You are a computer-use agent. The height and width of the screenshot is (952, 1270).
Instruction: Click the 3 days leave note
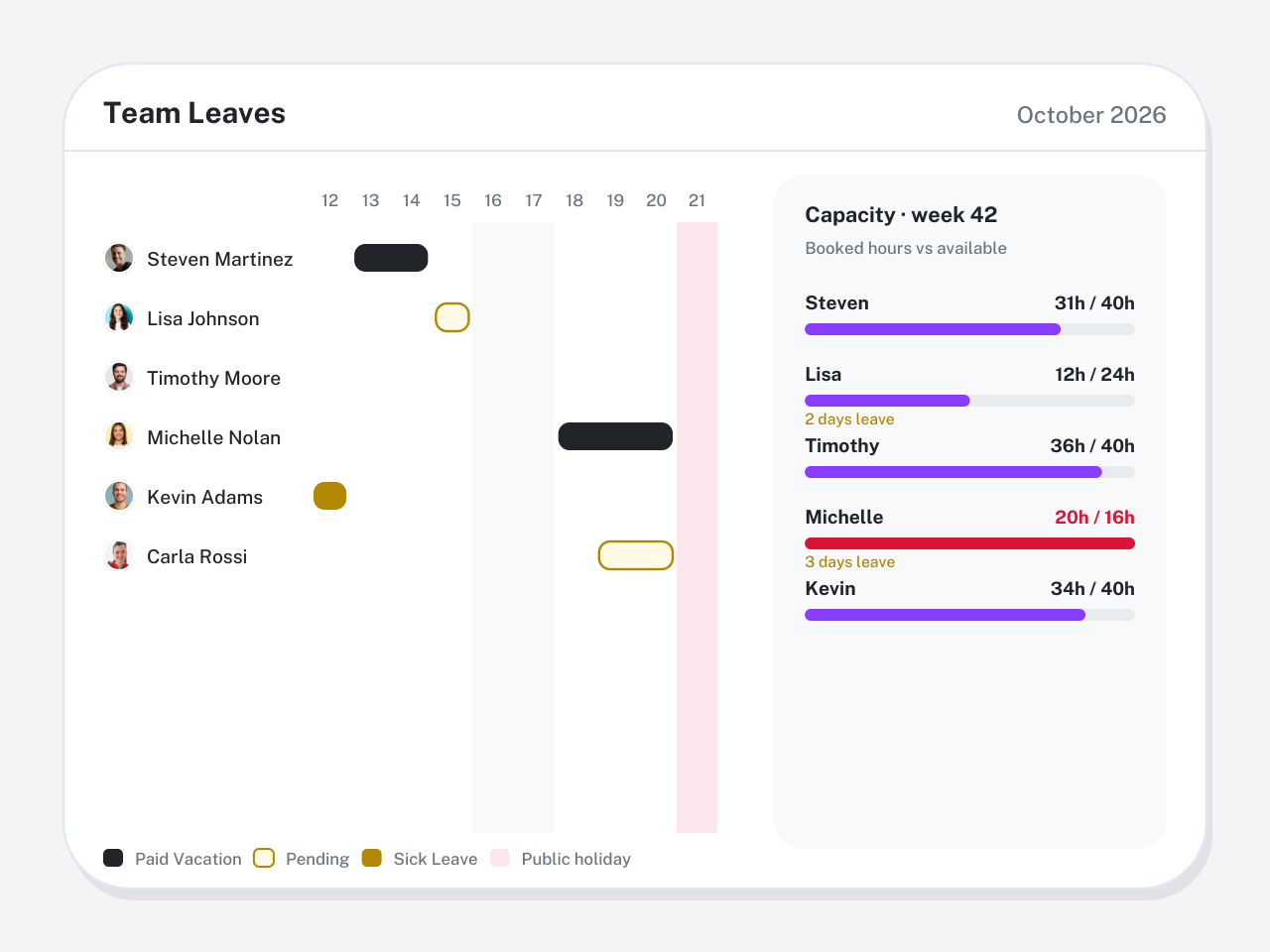point(849,562)
